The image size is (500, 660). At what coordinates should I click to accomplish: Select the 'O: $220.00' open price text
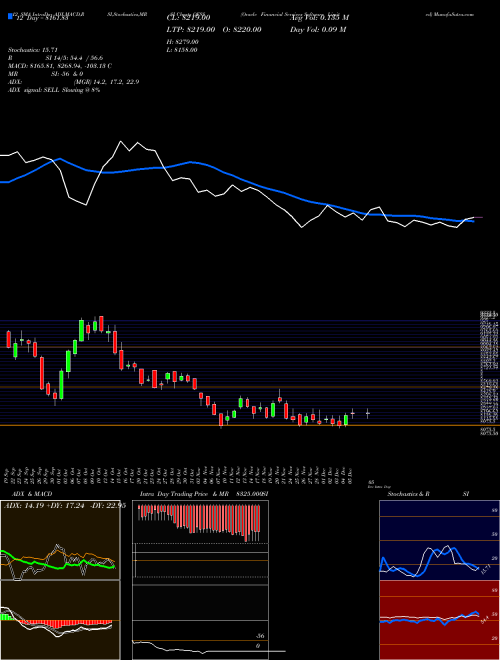[x=241, y=29]
